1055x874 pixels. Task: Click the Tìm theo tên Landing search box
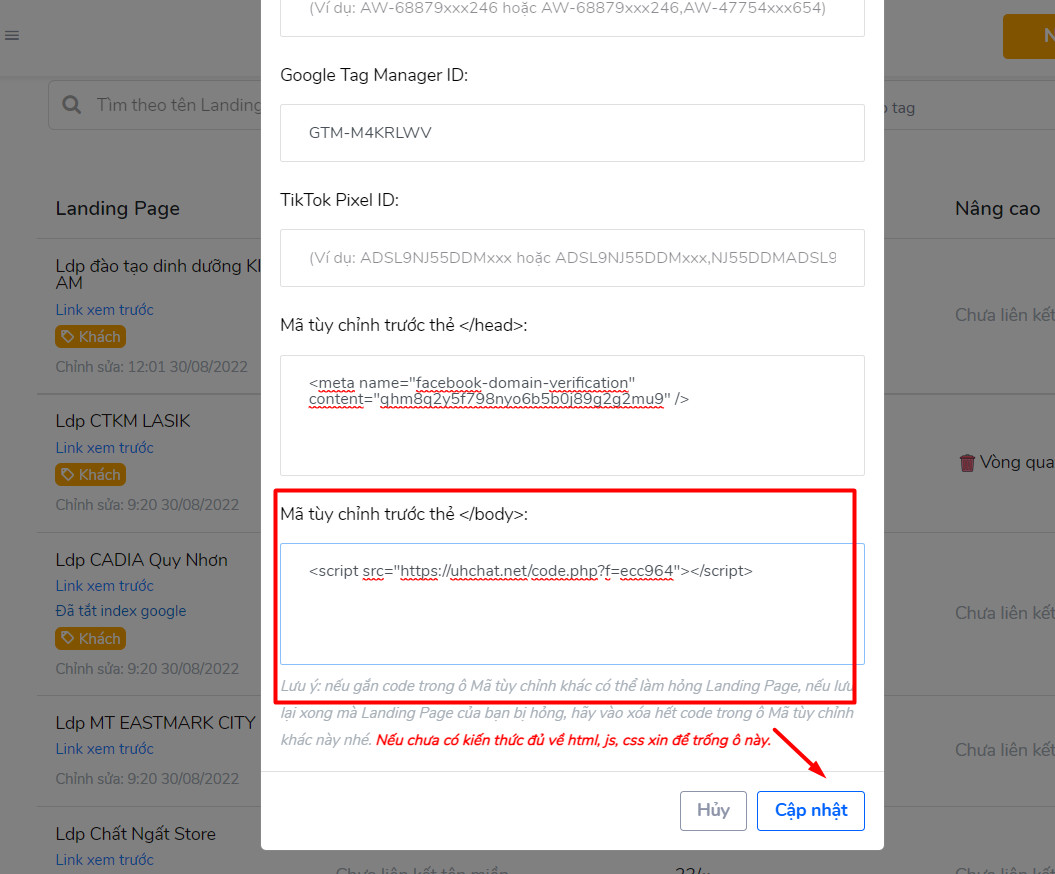tap(155, 104)
